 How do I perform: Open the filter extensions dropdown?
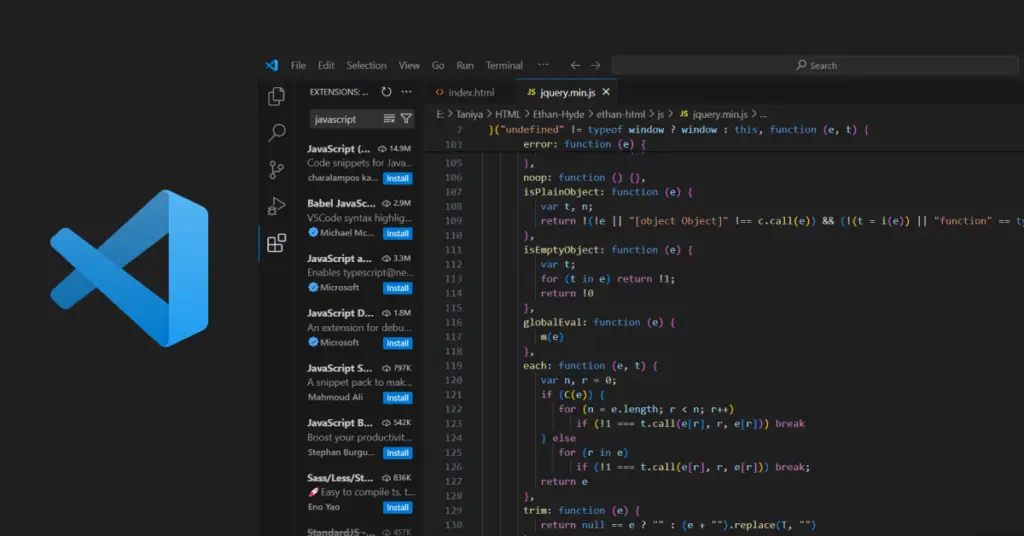click(406, 119)
